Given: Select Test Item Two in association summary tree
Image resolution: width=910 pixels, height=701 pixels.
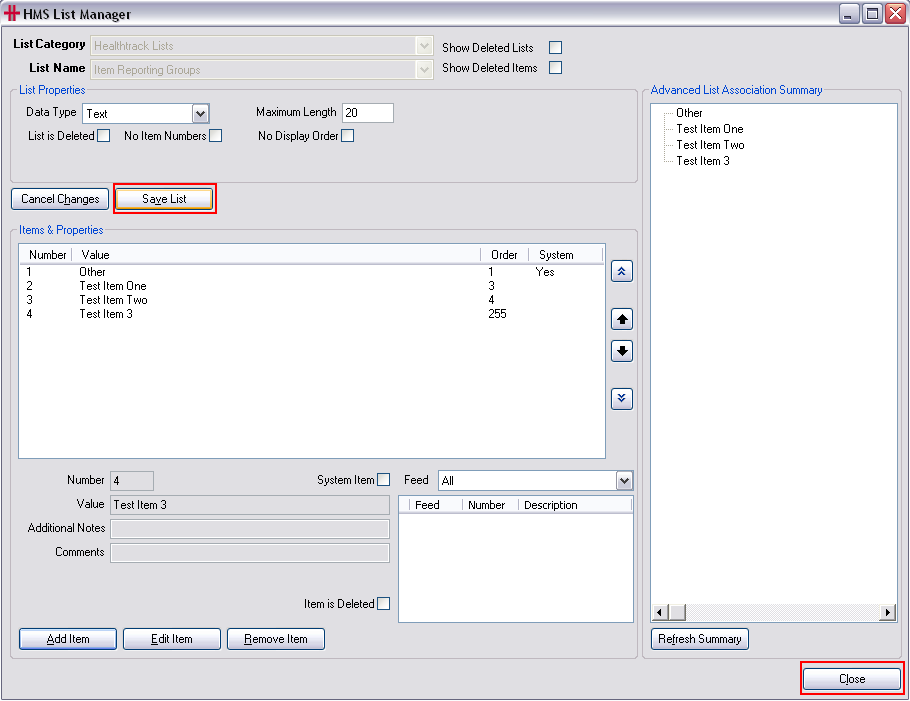Looking at the screenshot, I should point(710,145).
